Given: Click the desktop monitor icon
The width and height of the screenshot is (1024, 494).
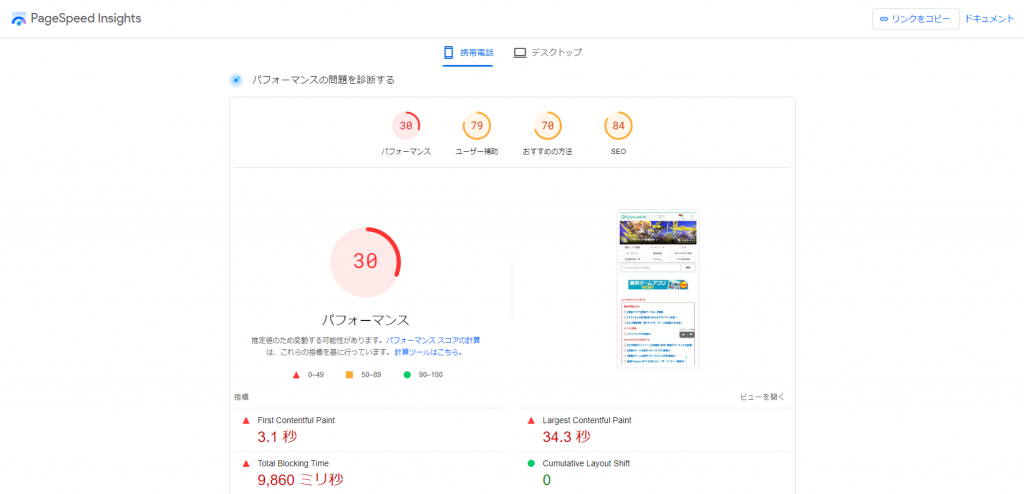Looking at the screenshot, I should (519, 52).
